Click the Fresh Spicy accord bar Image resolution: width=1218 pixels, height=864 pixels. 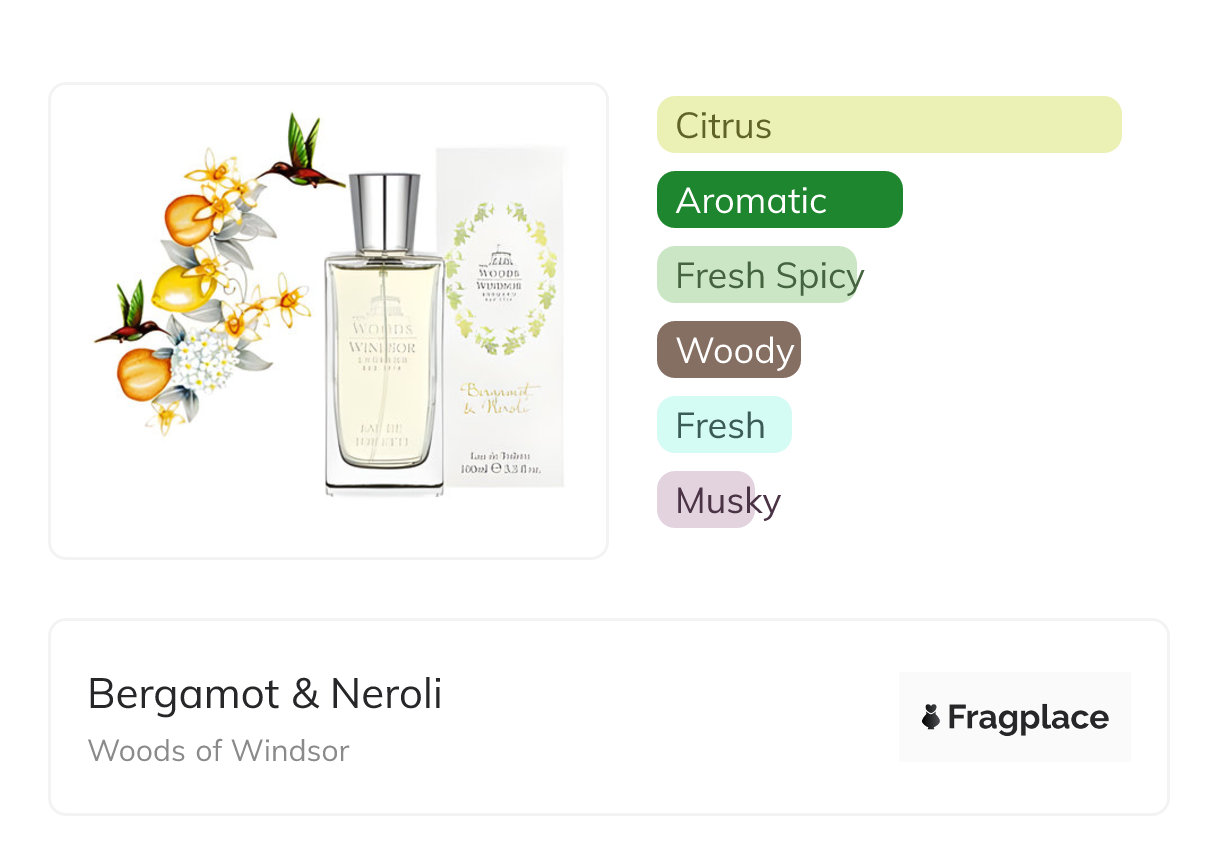point(758,275)
